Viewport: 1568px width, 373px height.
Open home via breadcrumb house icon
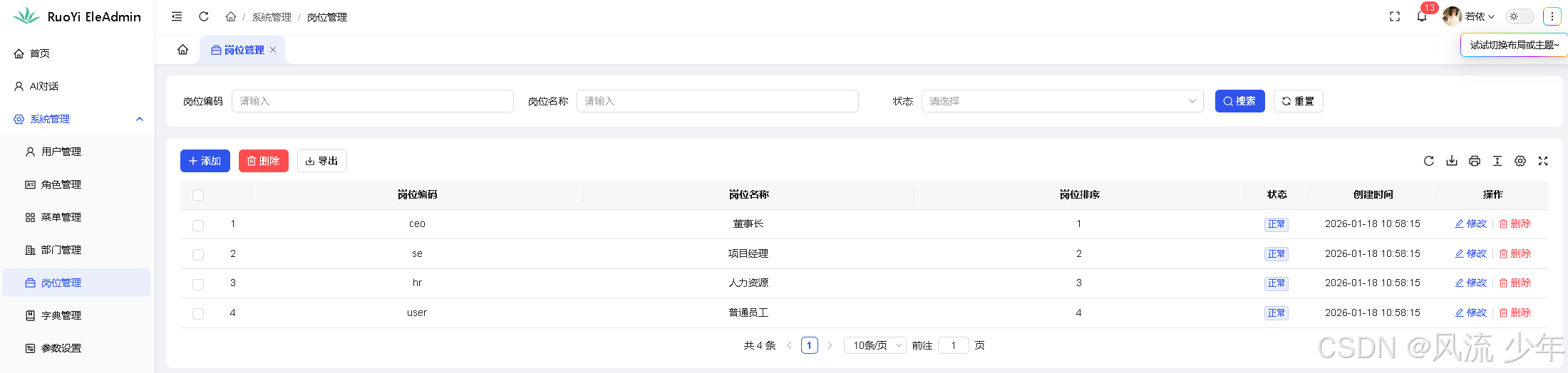[230, 16]
